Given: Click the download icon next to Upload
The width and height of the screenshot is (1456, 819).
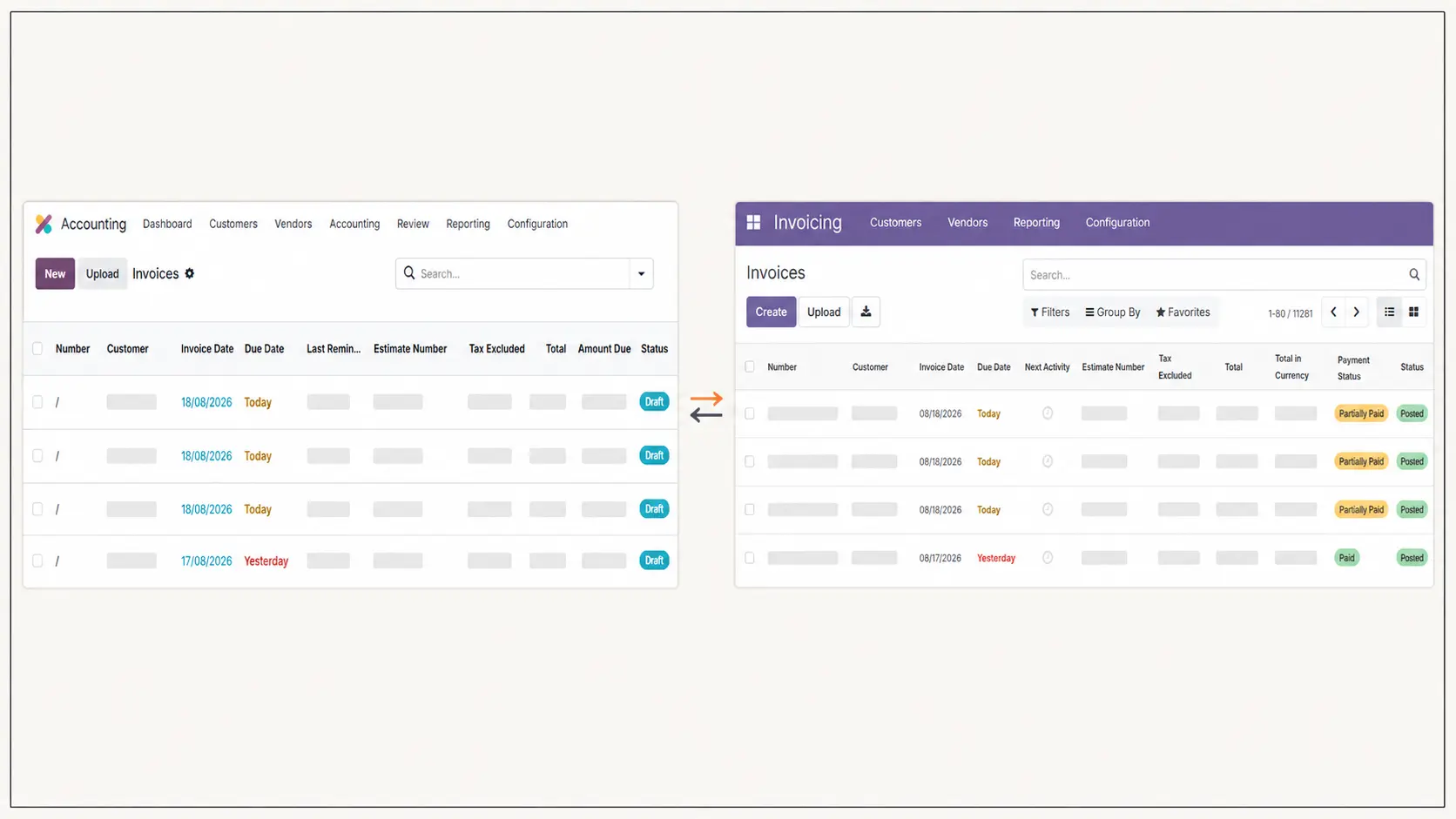Looking at the screenshot, I should 866,312.
